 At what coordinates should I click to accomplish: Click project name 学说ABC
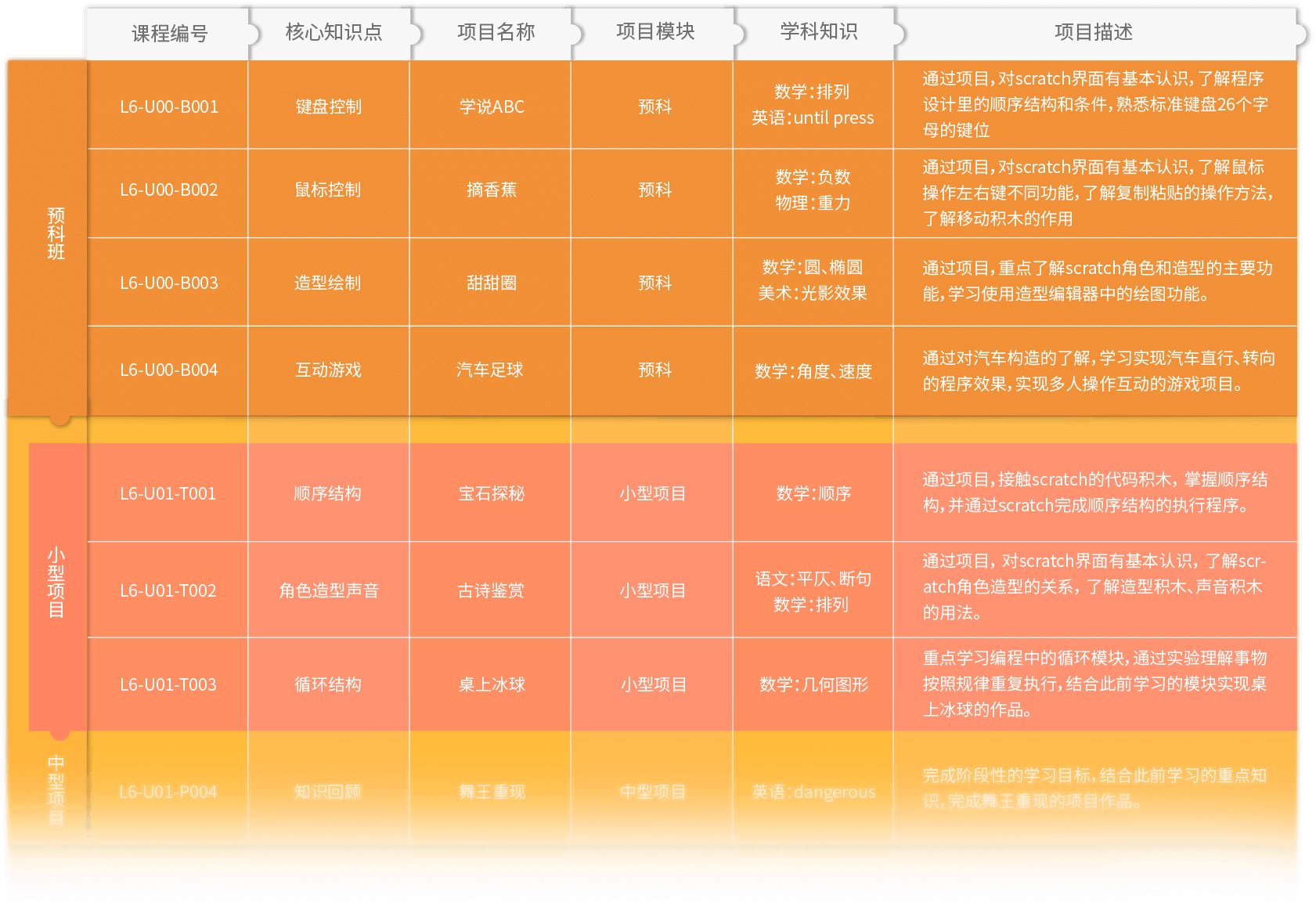point(492,106)
